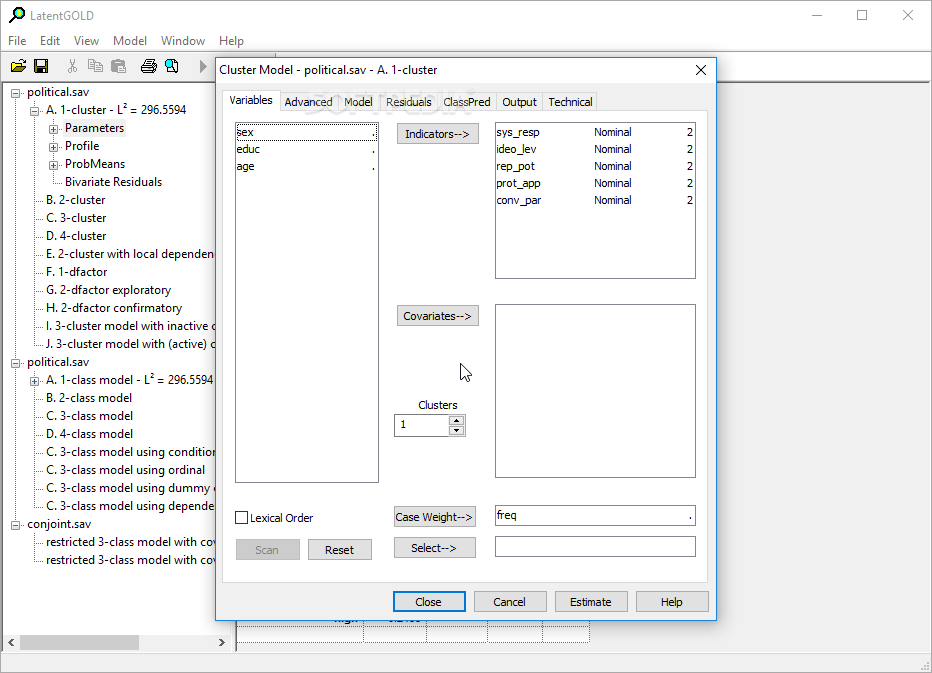Click the dialog Help button
This screenshot has width=932, height=673.
point(672,602)
